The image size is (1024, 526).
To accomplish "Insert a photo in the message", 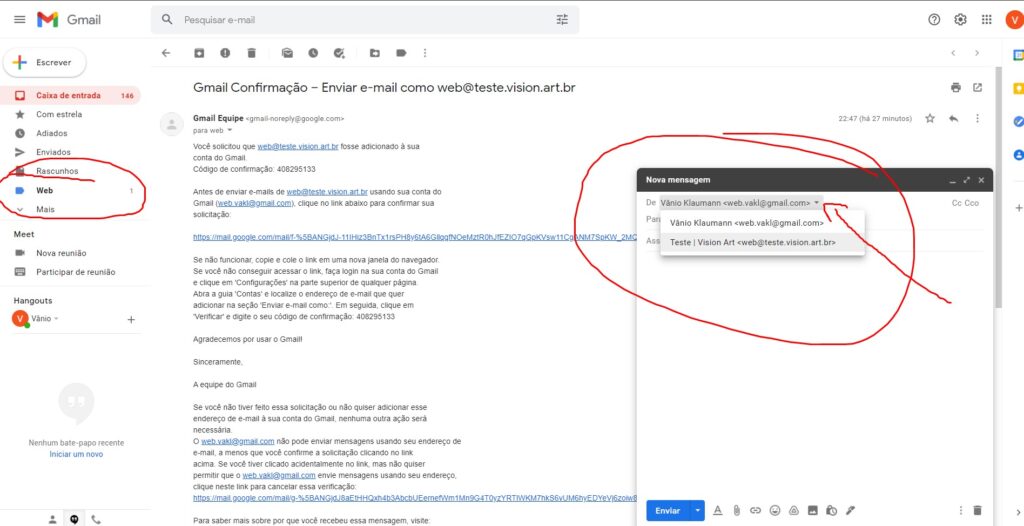I will pyautogui.click(x=813, y=510).
